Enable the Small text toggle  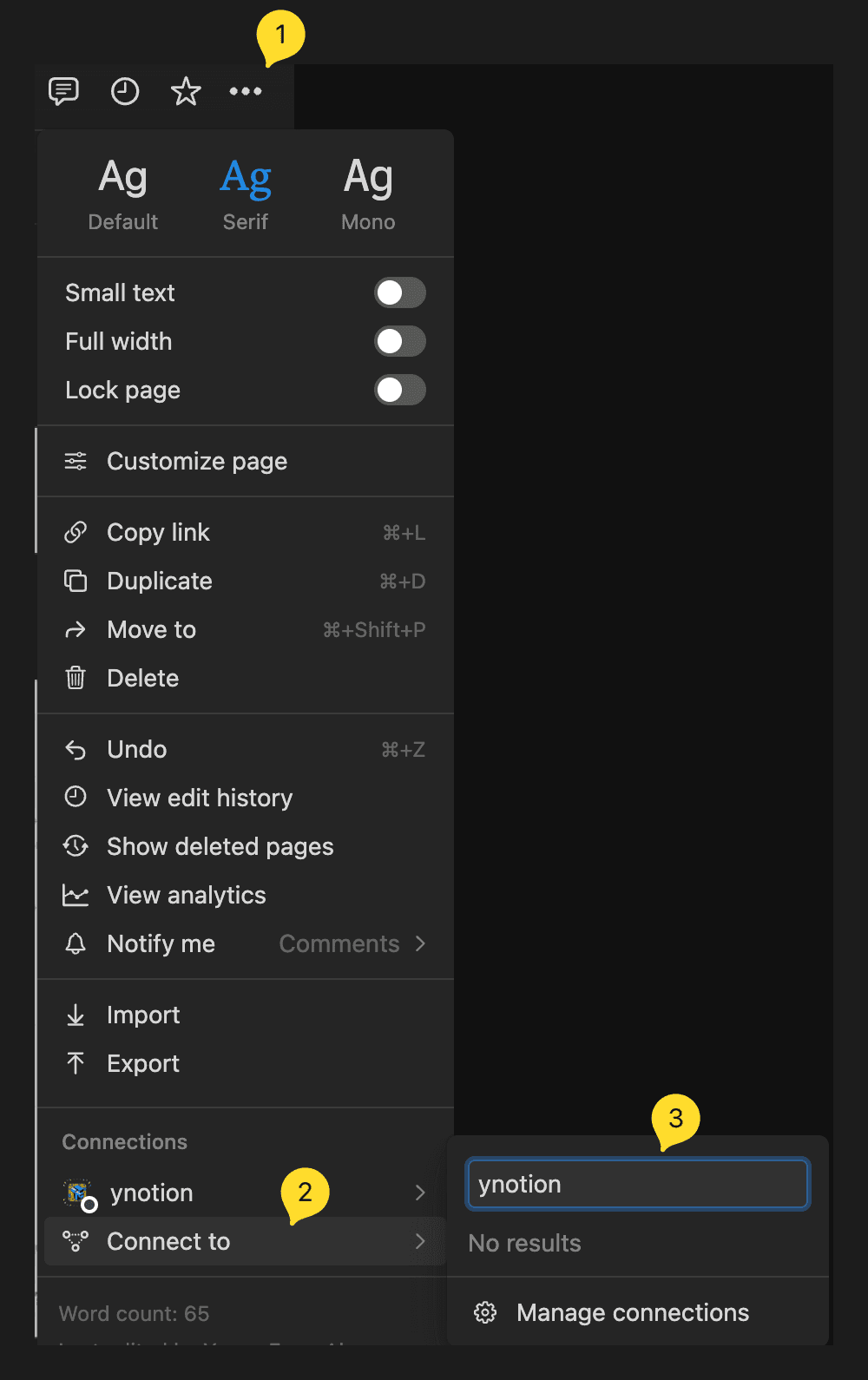[x=399, y=293]
